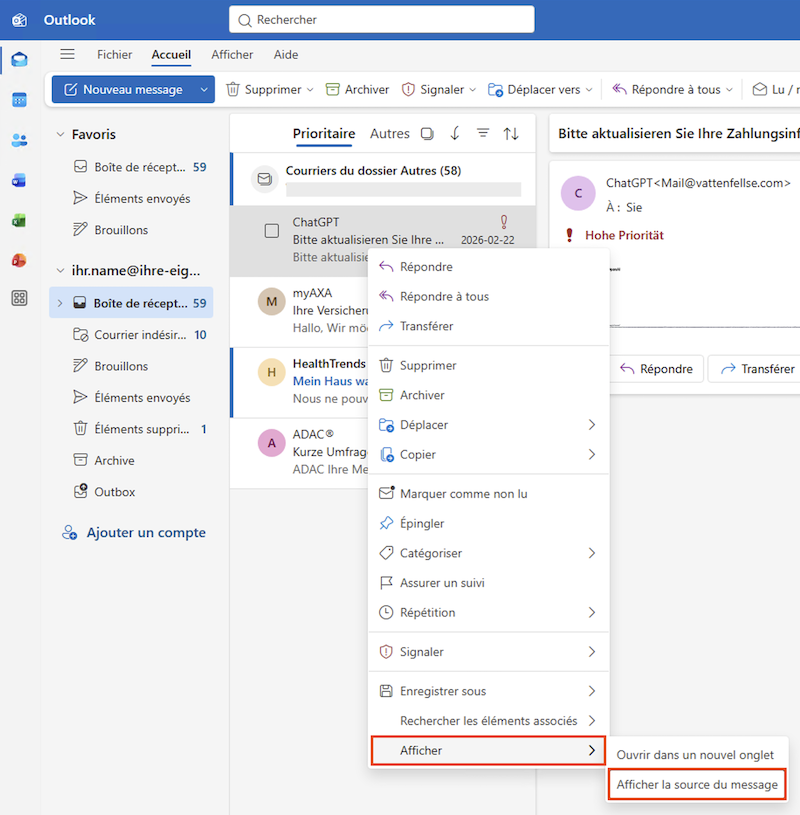Click the Nouveau message button
Viewport: 800px width, 815px height.
coord(124,89)
